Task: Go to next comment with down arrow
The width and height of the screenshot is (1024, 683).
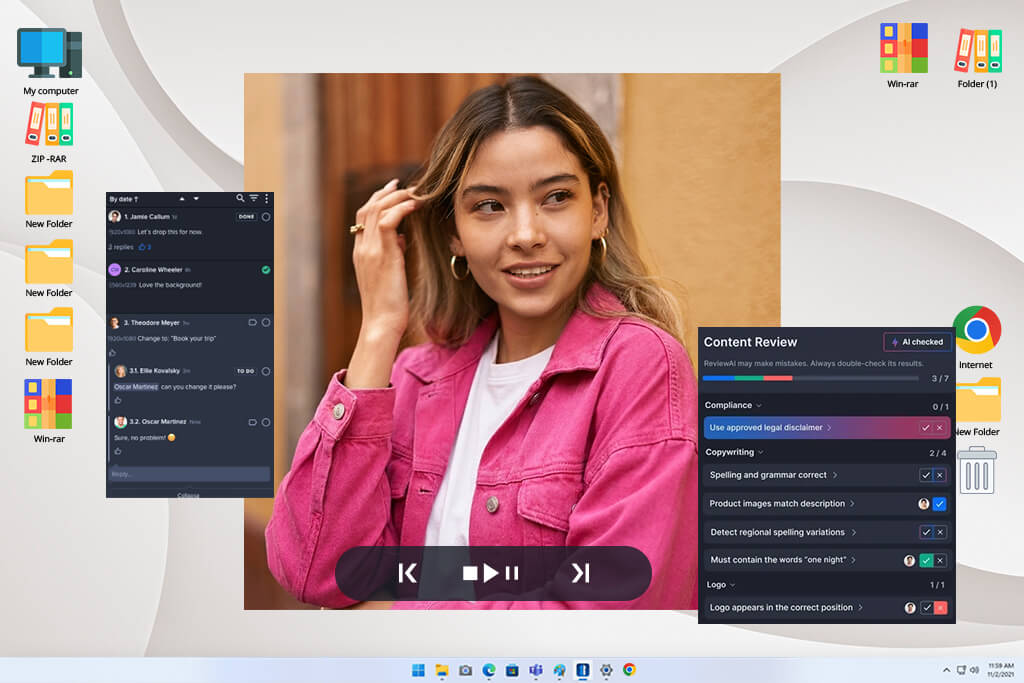Action: [x=196, y=199]
